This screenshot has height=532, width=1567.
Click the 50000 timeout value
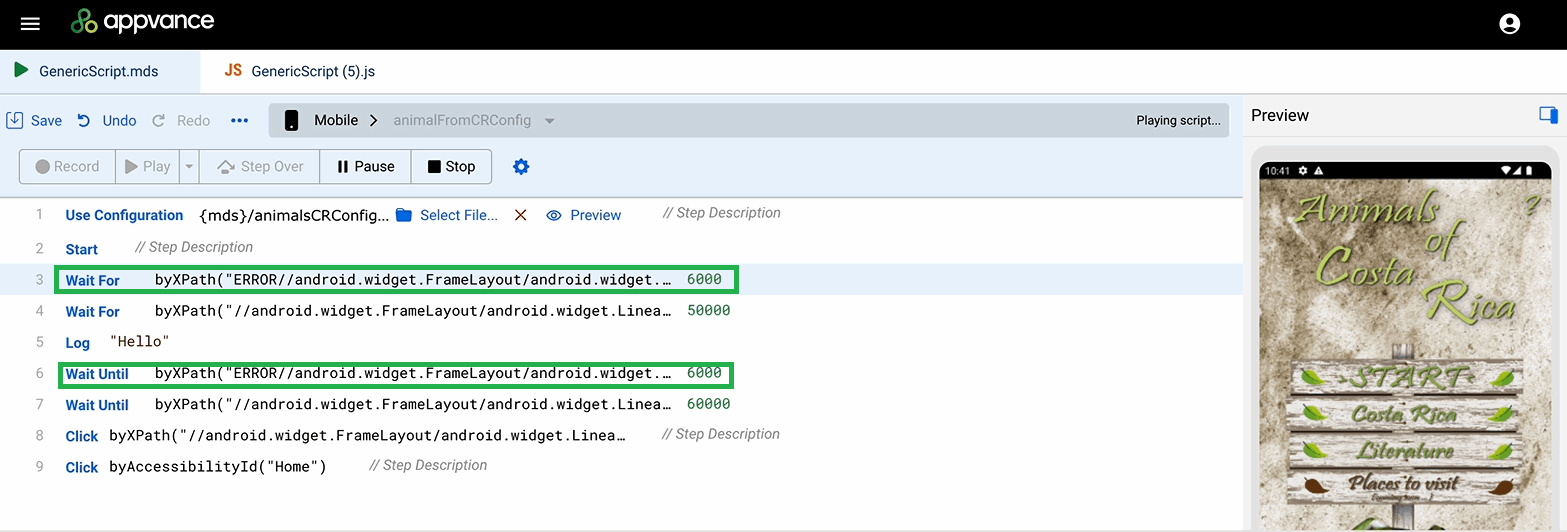(x=709, y=310)
